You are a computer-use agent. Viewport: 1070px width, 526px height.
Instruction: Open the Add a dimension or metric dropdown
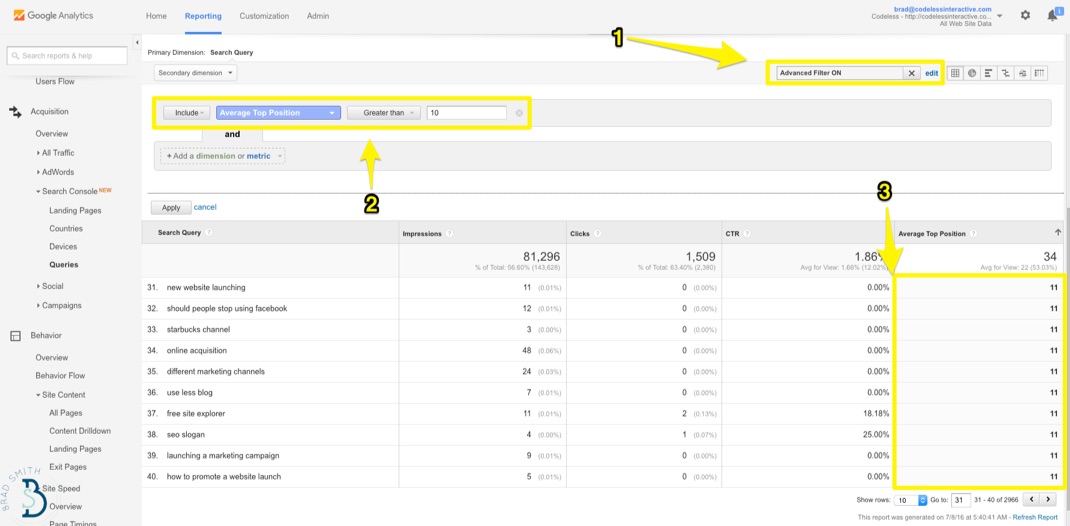click(x=222, y=156)
